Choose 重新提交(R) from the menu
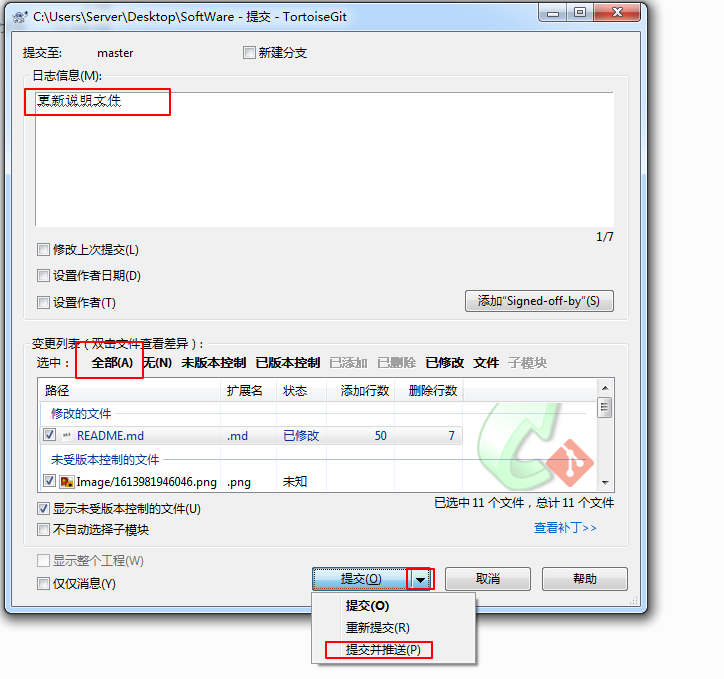 tap(378, 628)
